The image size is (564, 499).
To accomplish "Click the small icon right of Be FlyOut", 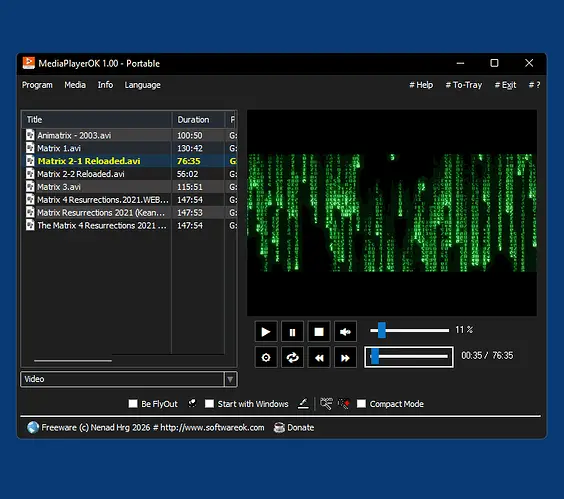I will pos(192,403).
